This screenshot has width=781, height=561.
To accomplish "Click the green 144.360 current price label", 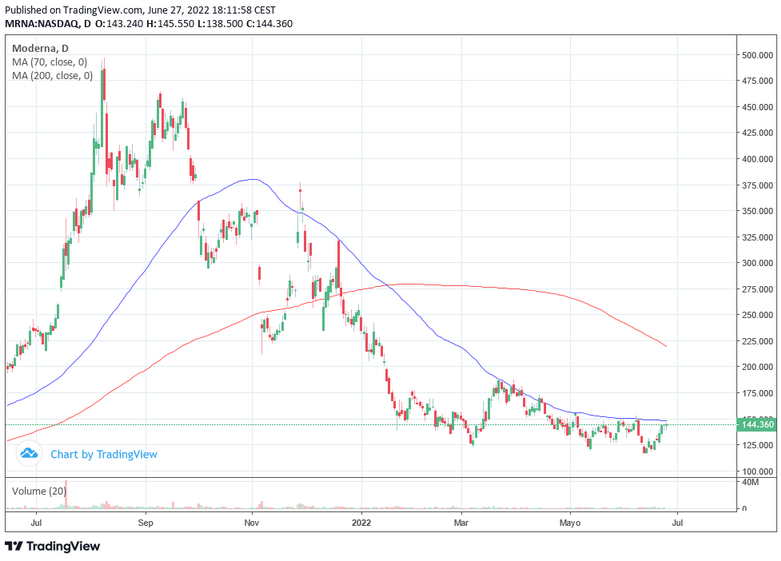I will click(x=757, y=424).
